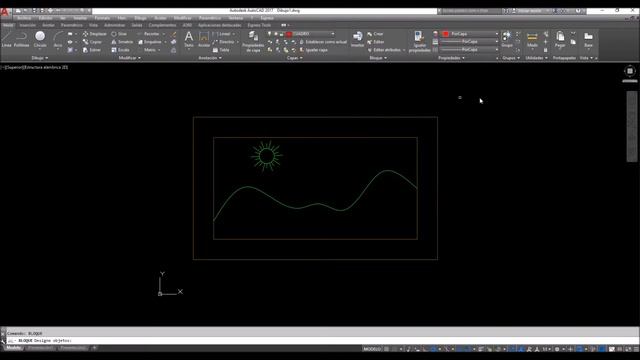Viewport: 640px width, 360px height.
Task: Select the Texto annotation tool
Action: coord(189,39)
